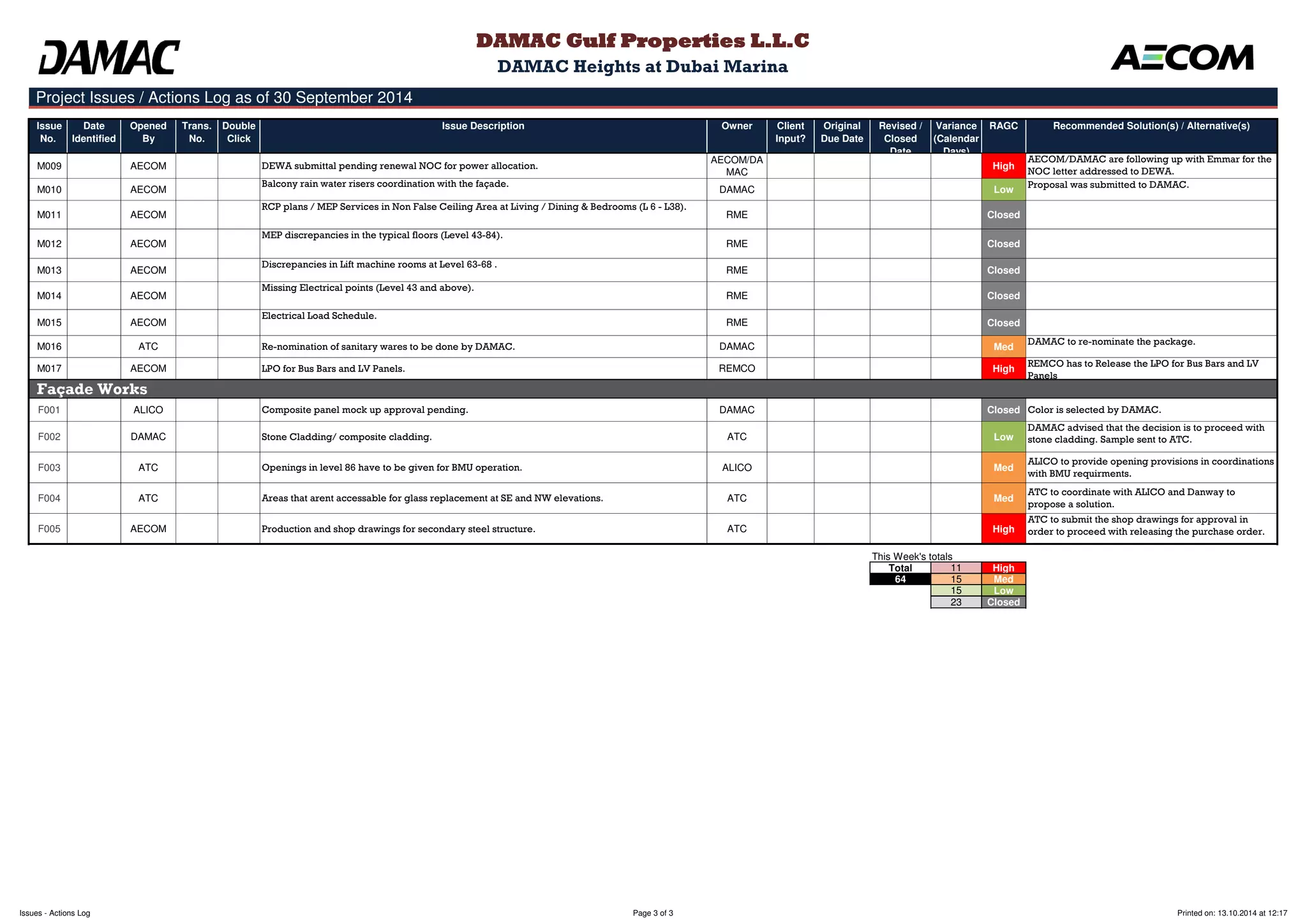
Task: Select the Project Issues / Actions Log title bar
Action: pos(652,98)
